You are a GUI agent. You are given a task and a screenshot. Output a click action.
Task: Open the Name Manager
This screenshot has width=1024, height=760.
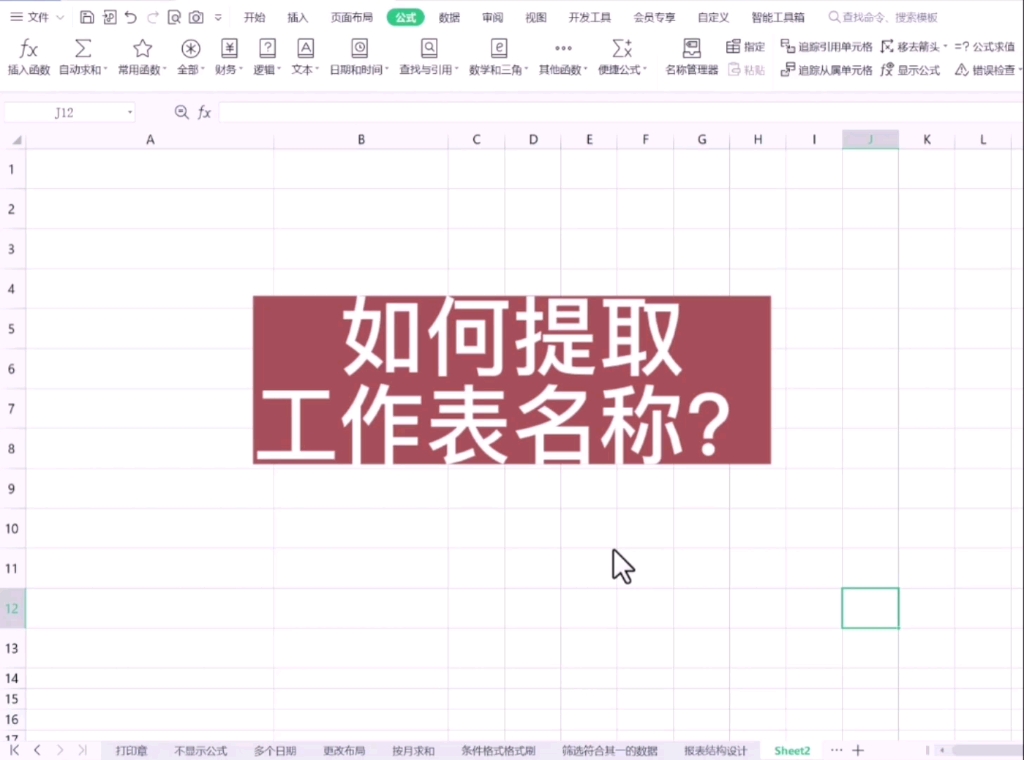(x=690, y=55)
